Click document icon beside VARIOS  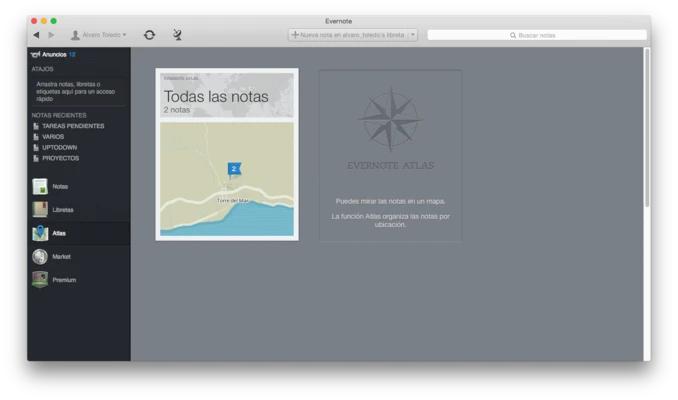36,137
